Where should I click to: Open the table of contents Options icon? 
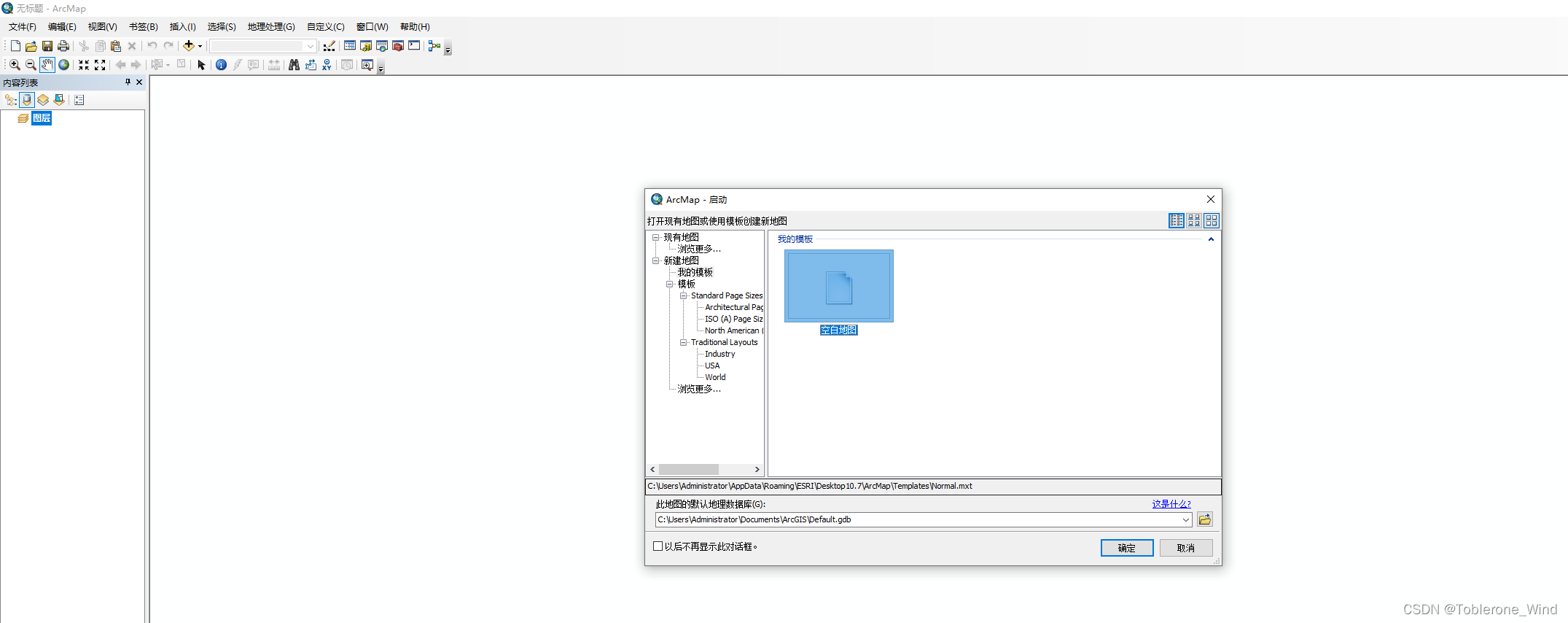point(79,100)
